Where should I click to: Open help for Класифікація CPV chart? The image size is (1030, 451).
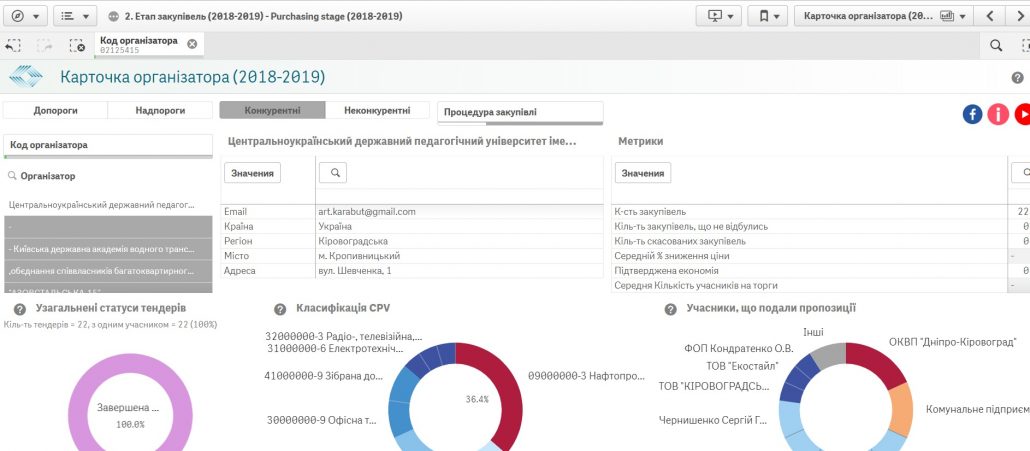280,309
